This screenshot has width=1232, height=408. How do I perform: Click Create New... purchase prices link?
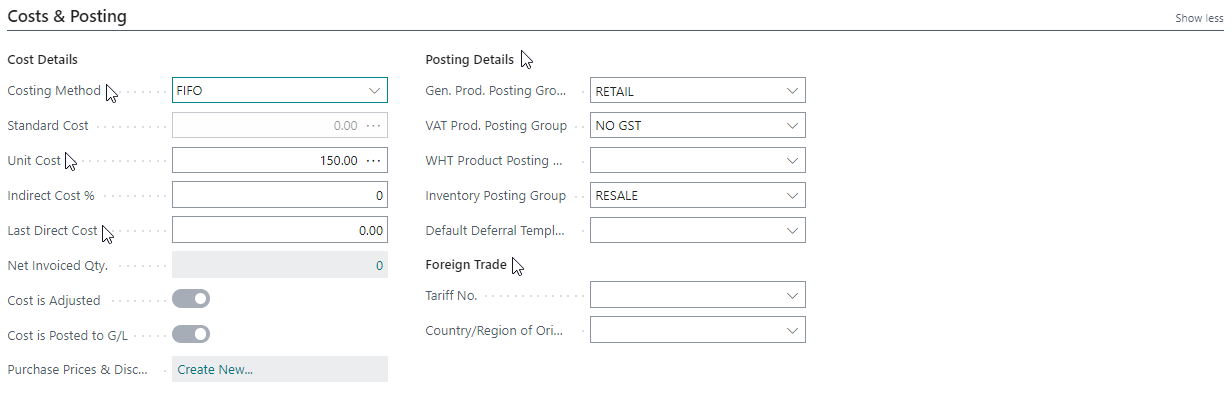215,369
